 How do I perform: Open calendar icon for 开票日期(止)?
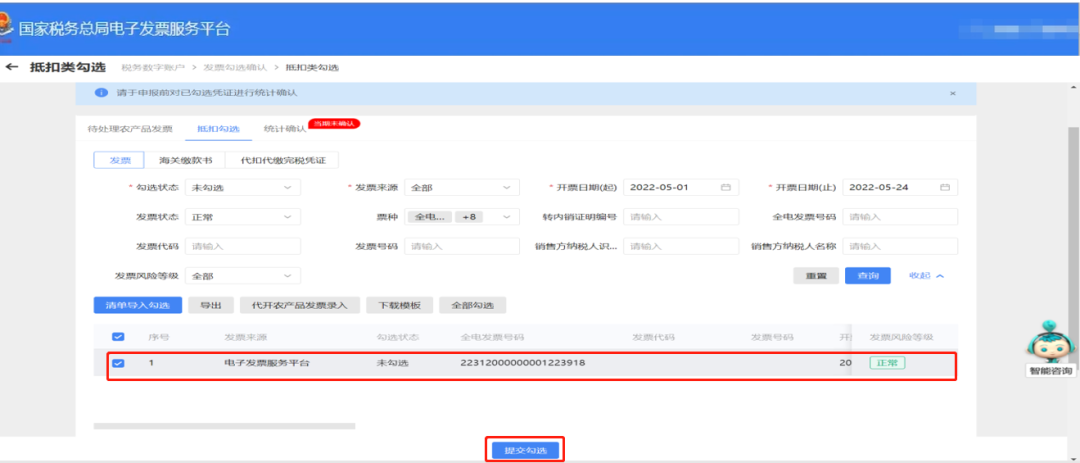pos(944,188)
